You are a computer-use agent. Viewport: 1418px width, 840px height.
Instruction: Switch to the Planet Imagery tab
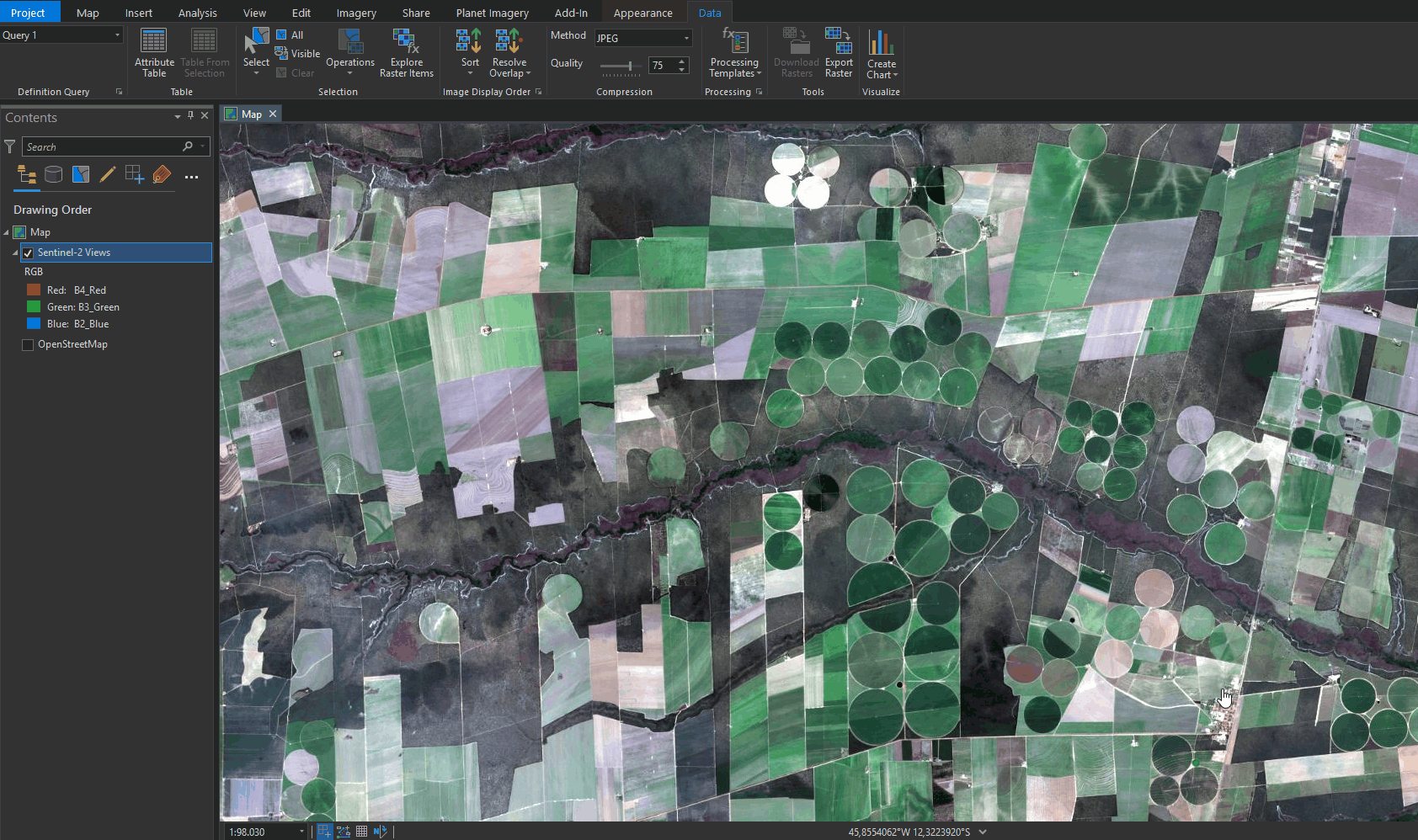pos(493,13)
